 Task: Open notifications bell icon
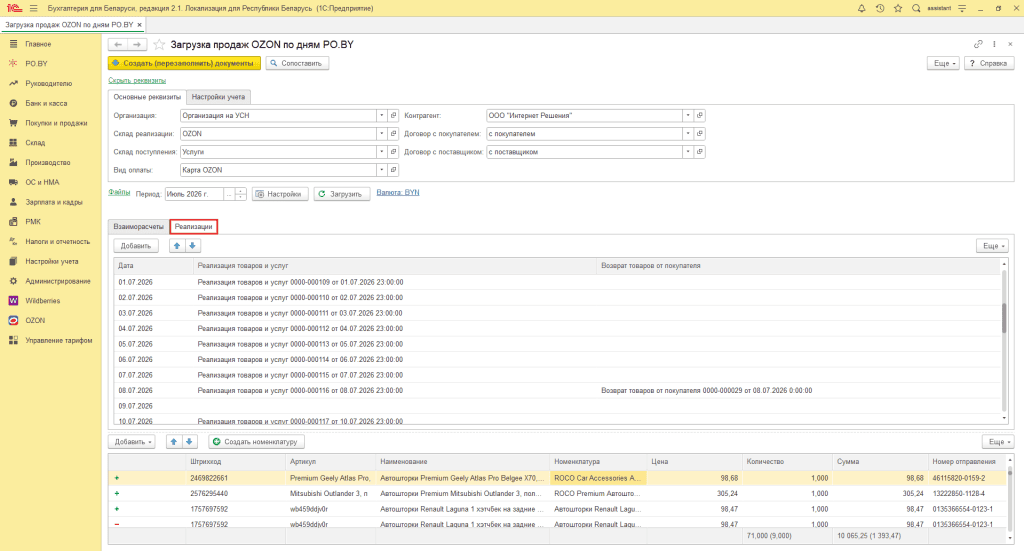click(x=861, y=8)
